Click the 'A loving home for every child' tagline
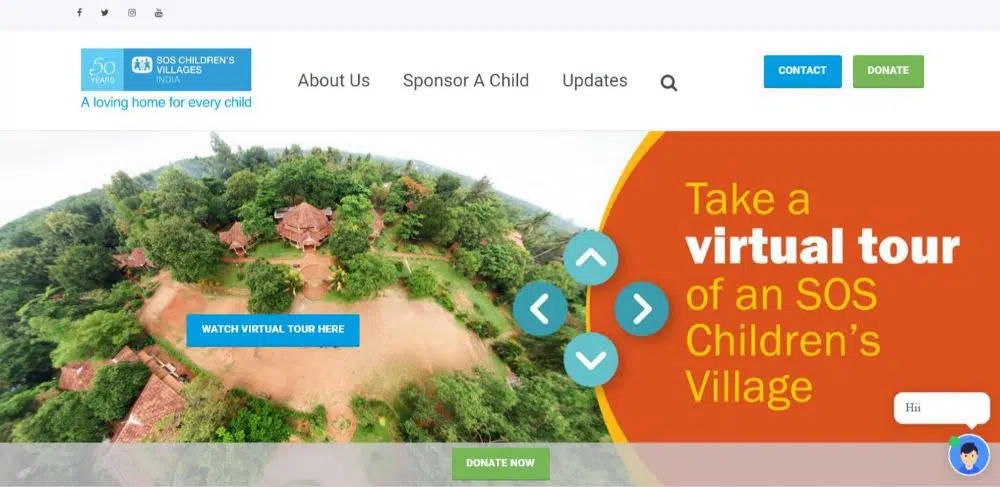The image size is (1000, 487). [x=166, y=103]
